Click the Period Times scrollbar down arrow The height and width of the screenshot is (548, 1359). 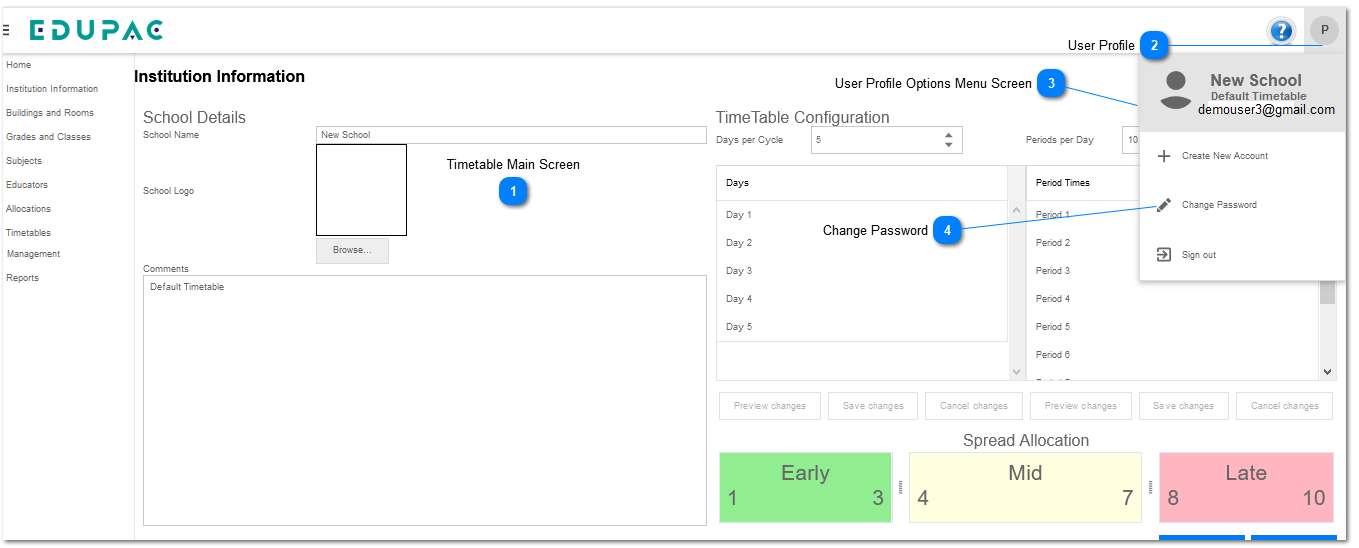[1328, 372]
